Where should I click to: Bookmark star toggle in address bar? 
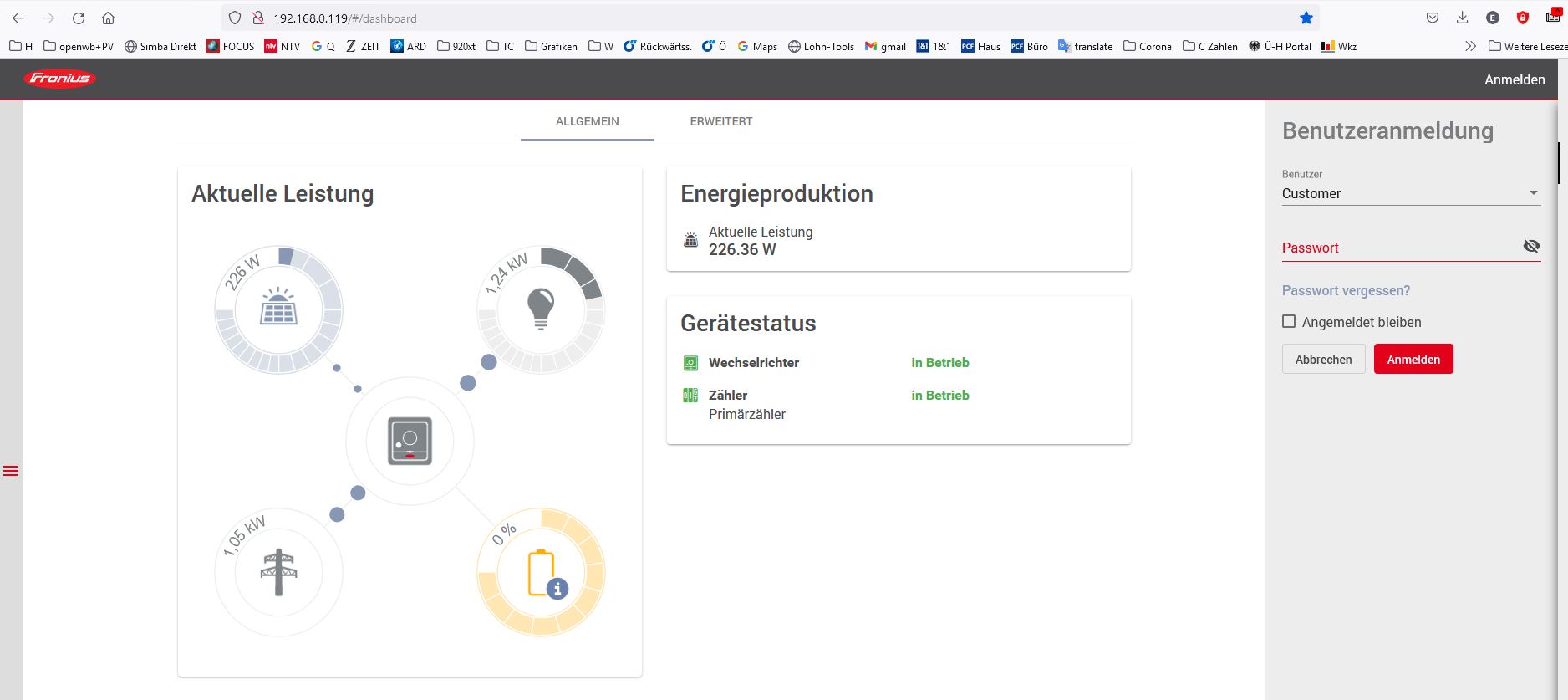1306,18
